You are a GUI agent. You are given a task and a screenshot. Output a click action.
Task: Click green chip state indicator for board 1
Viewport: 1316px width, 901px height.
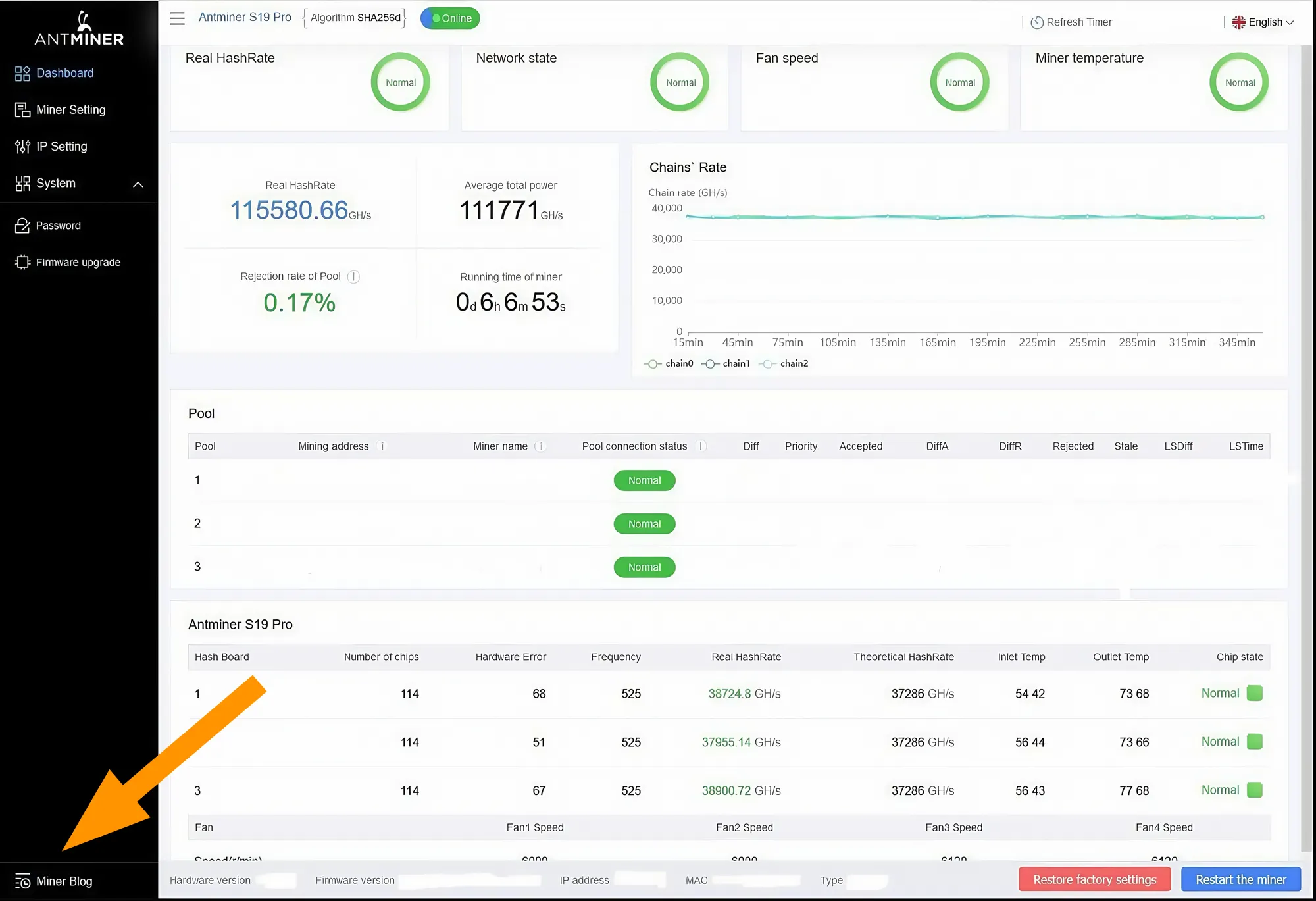coord(1255,693)
